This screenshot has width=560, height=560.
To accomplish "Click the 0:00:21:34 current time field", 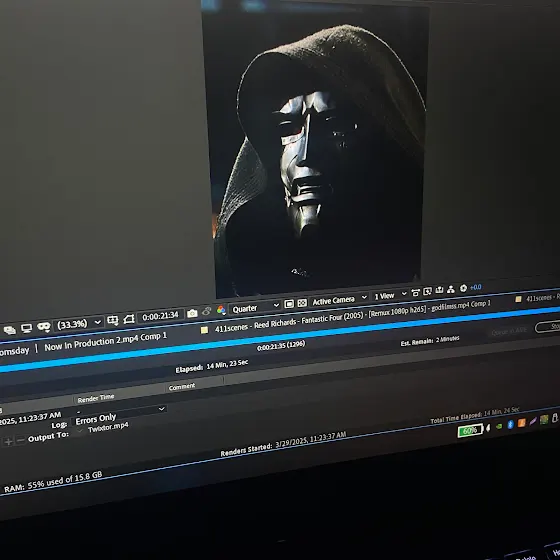I will click(160, 316).
